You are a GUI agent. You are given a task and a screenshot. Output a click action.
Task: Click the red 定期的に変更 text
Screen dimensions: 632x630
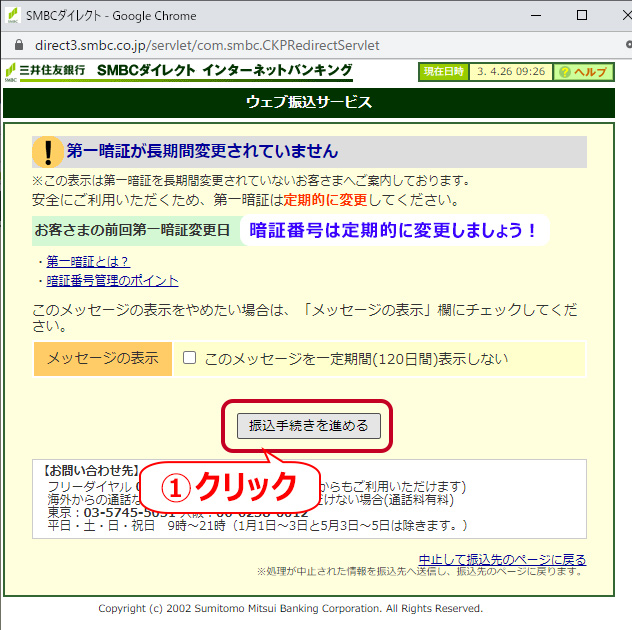coord(325,200)
